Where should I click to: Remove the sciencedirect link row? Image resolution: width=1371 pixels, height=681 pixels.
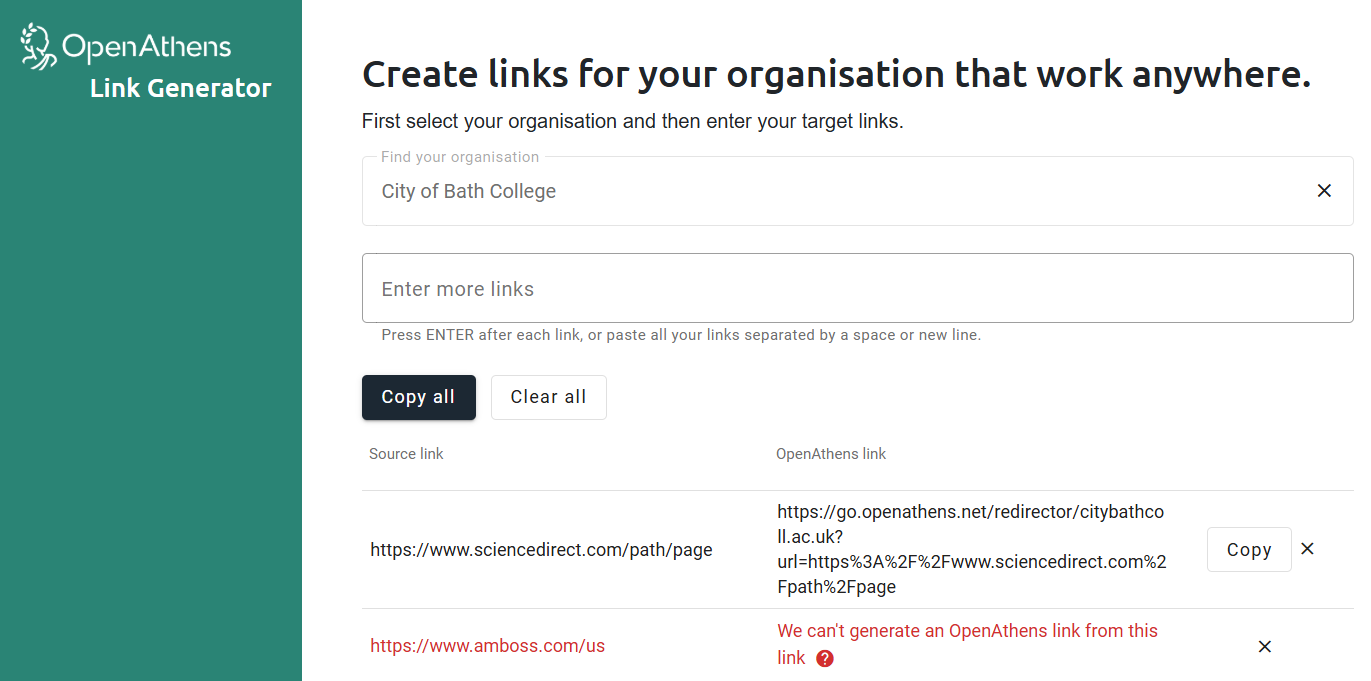click(1307, 549)
